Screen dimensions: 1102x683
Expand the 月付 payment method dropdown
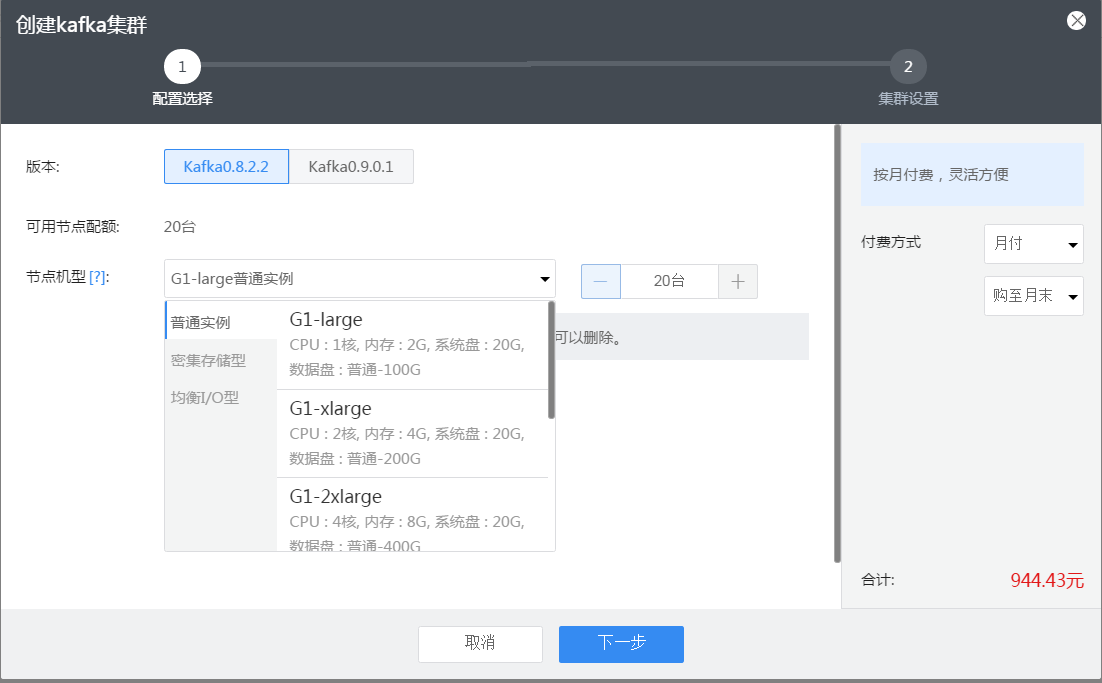1033,243
